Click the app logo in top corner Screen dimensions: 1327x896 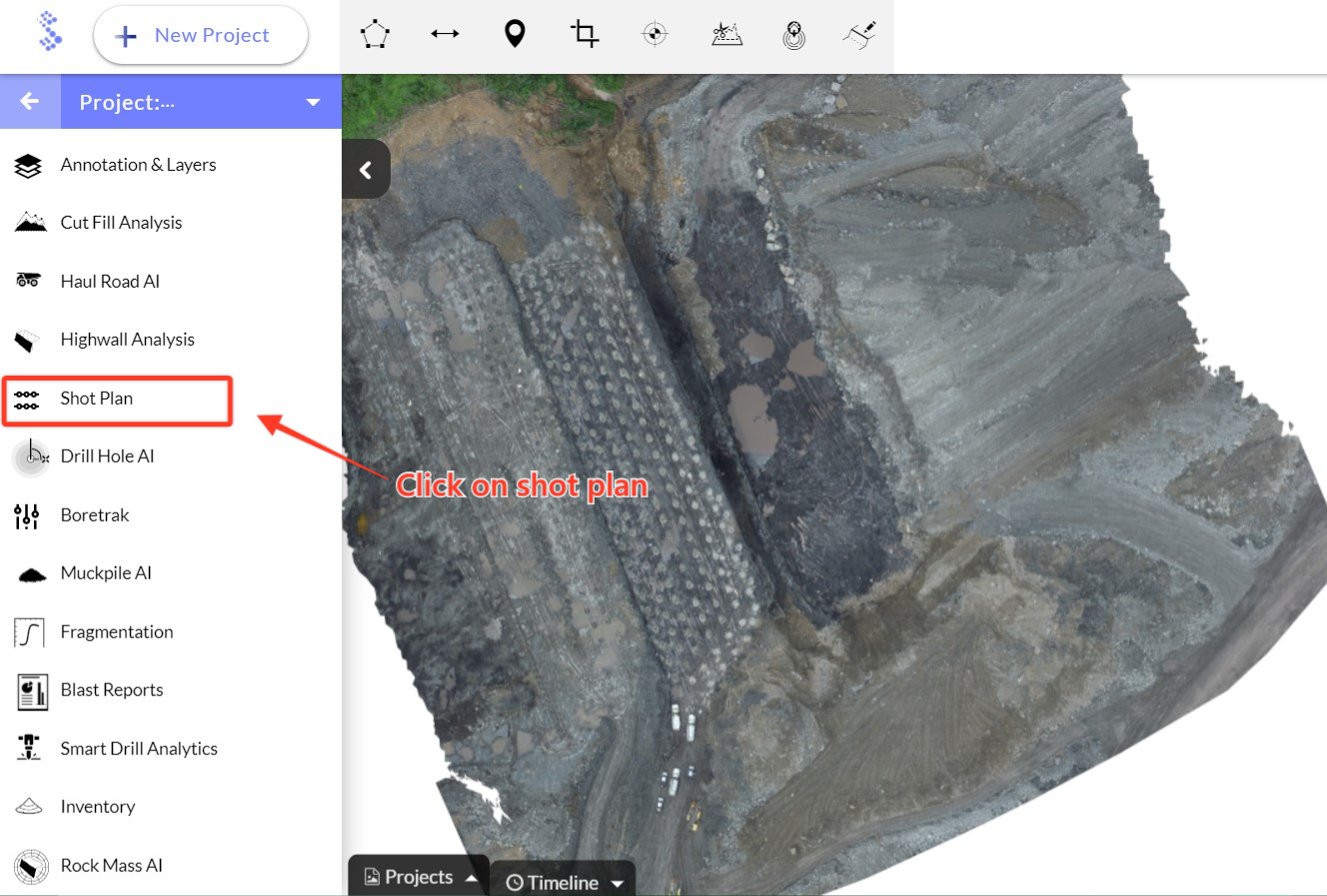coord(49,31)
